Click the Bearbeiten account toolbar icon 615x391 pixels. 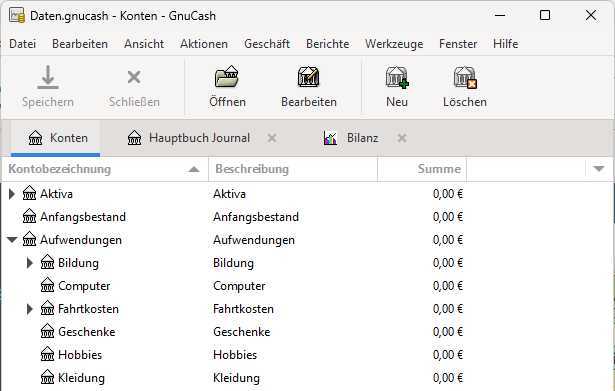pyautogui.click(x=309, y=77)
